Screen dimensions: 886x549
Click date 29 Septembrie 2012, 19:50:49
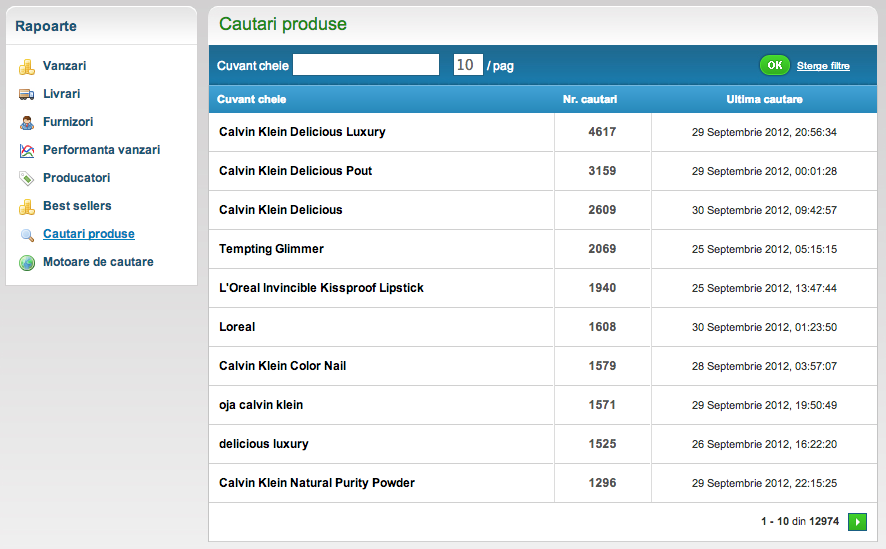coord(765,405)
